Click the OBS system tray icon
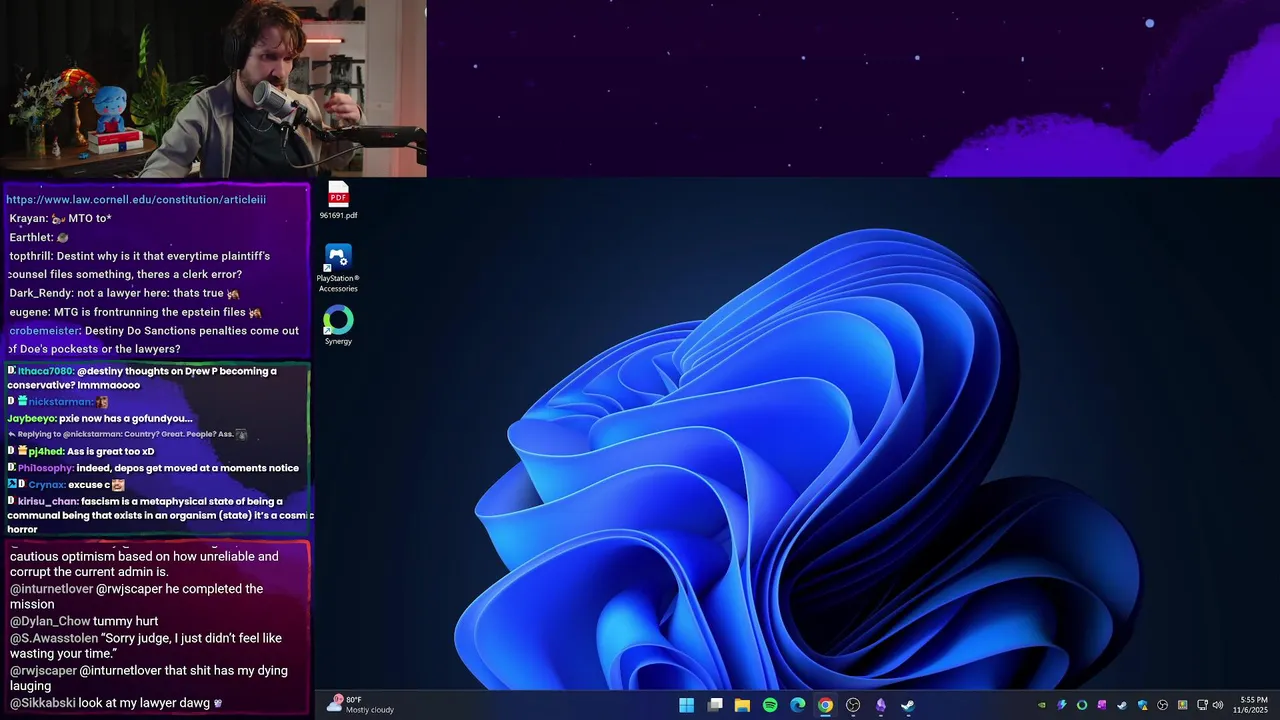1280x720 pixels. [1162, 705]
